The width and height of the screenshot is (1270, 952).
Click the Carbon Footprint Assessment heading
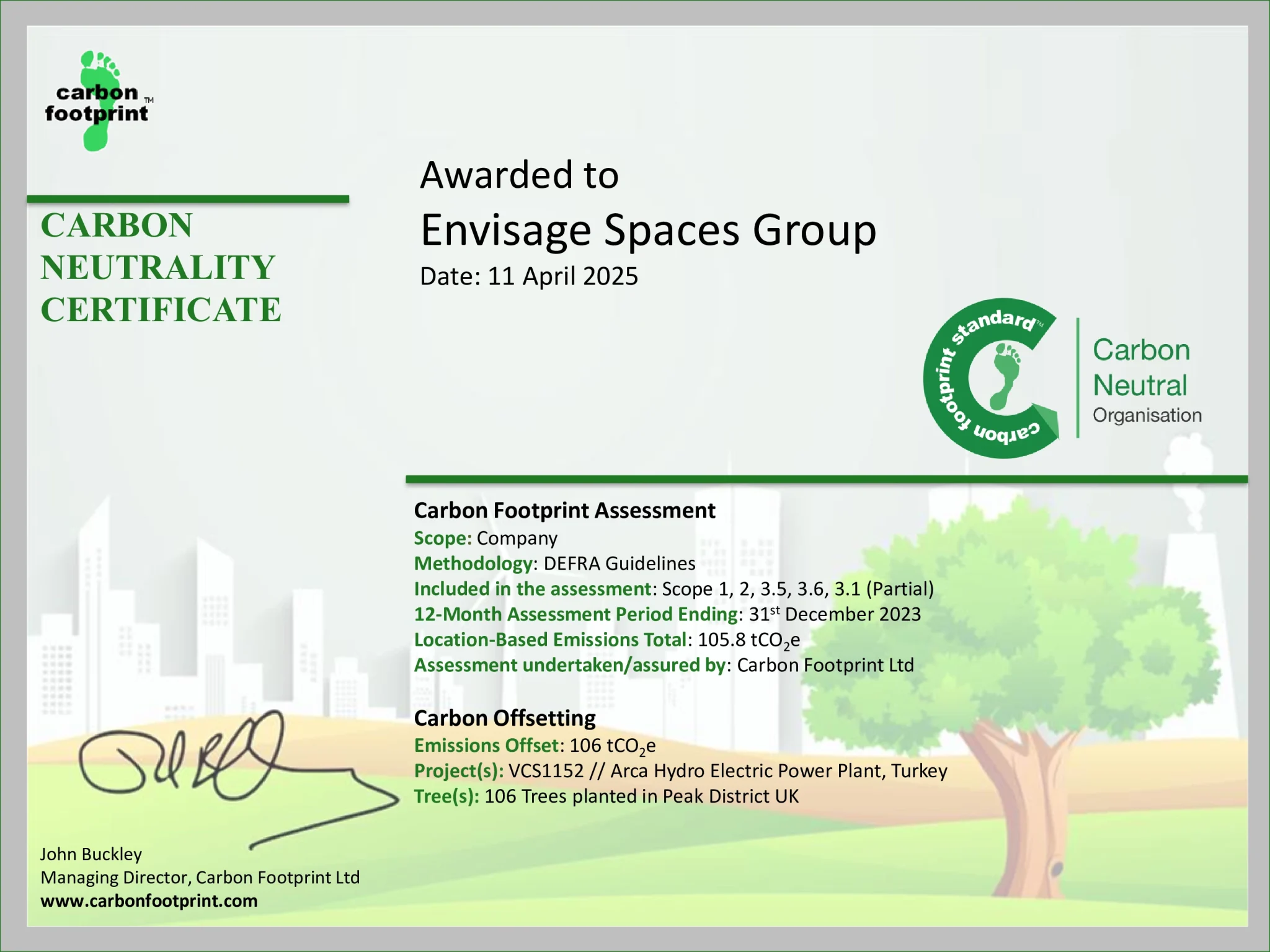point(564,510)
